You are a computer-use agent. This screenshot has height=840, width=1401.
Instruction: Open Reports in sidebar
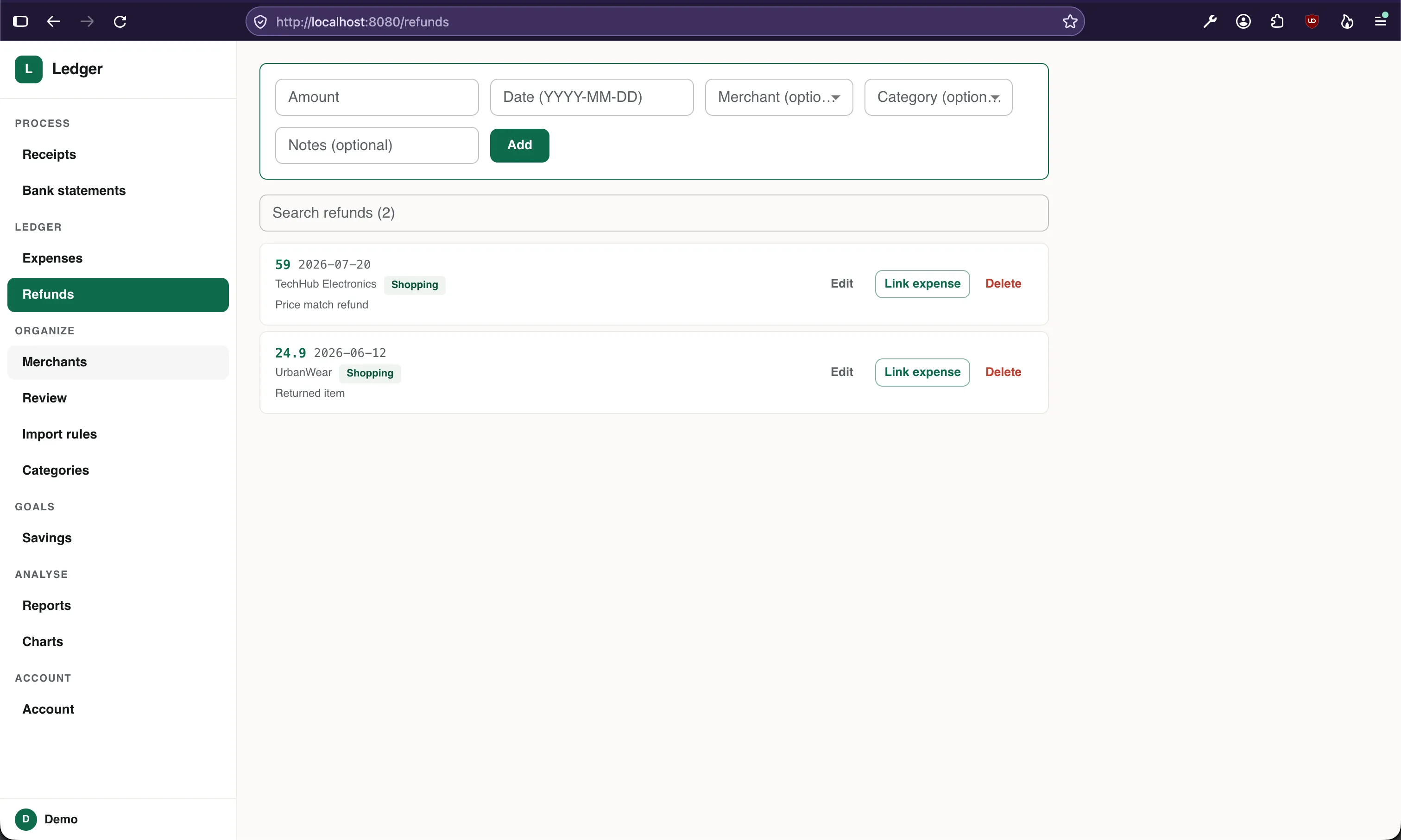[118, 606]
